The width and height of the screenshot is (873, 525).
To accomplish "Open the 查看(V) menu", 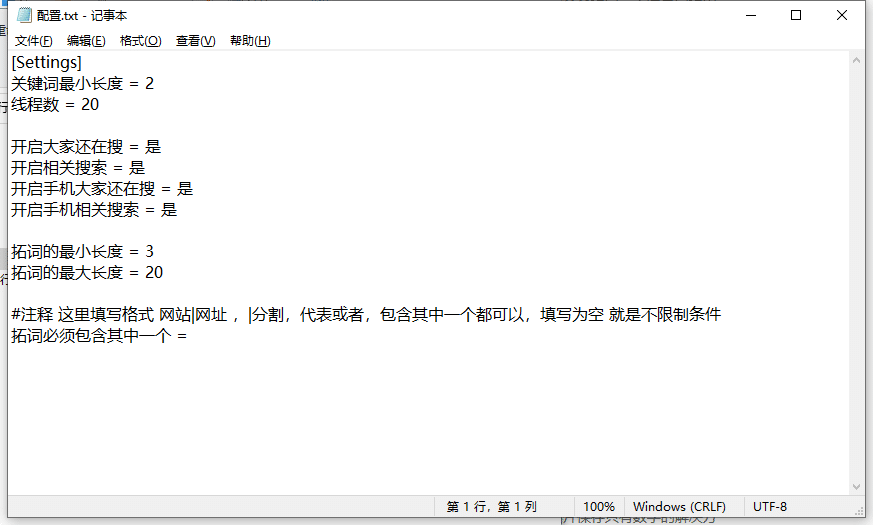I will click(x=195, y=41).
